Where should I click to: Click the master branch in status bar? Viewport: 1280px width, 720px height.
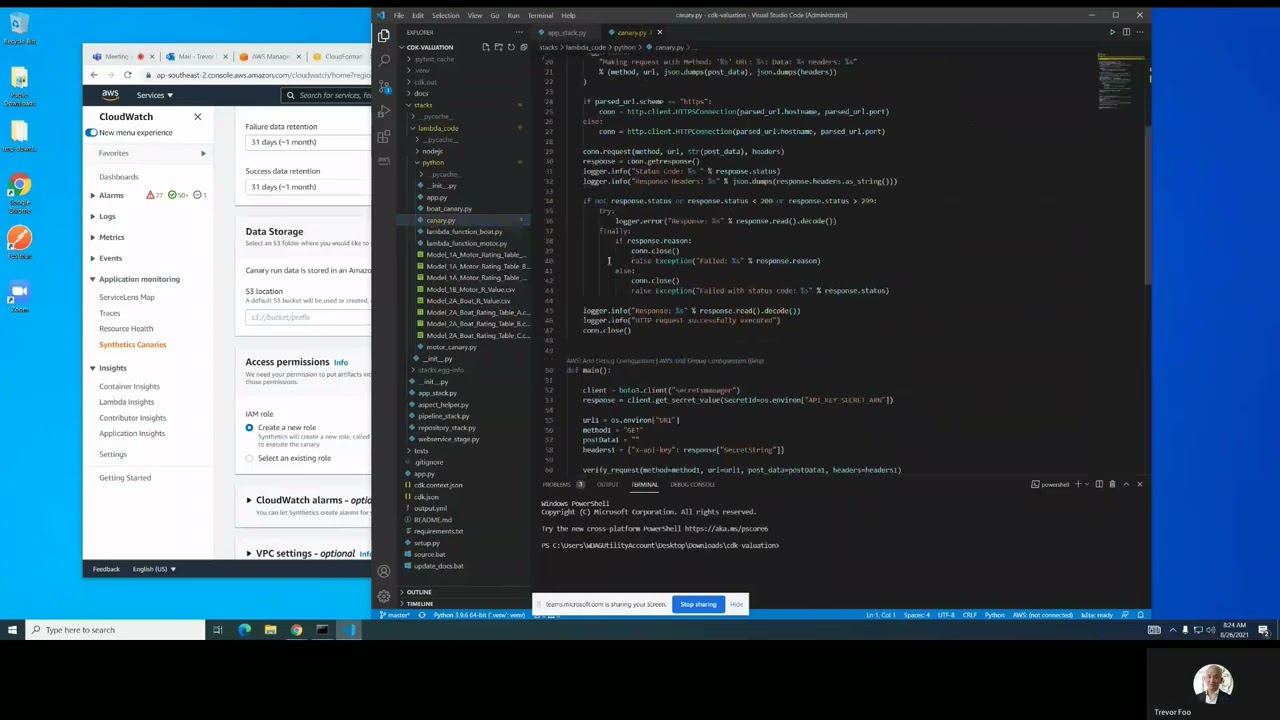point(397,615)
